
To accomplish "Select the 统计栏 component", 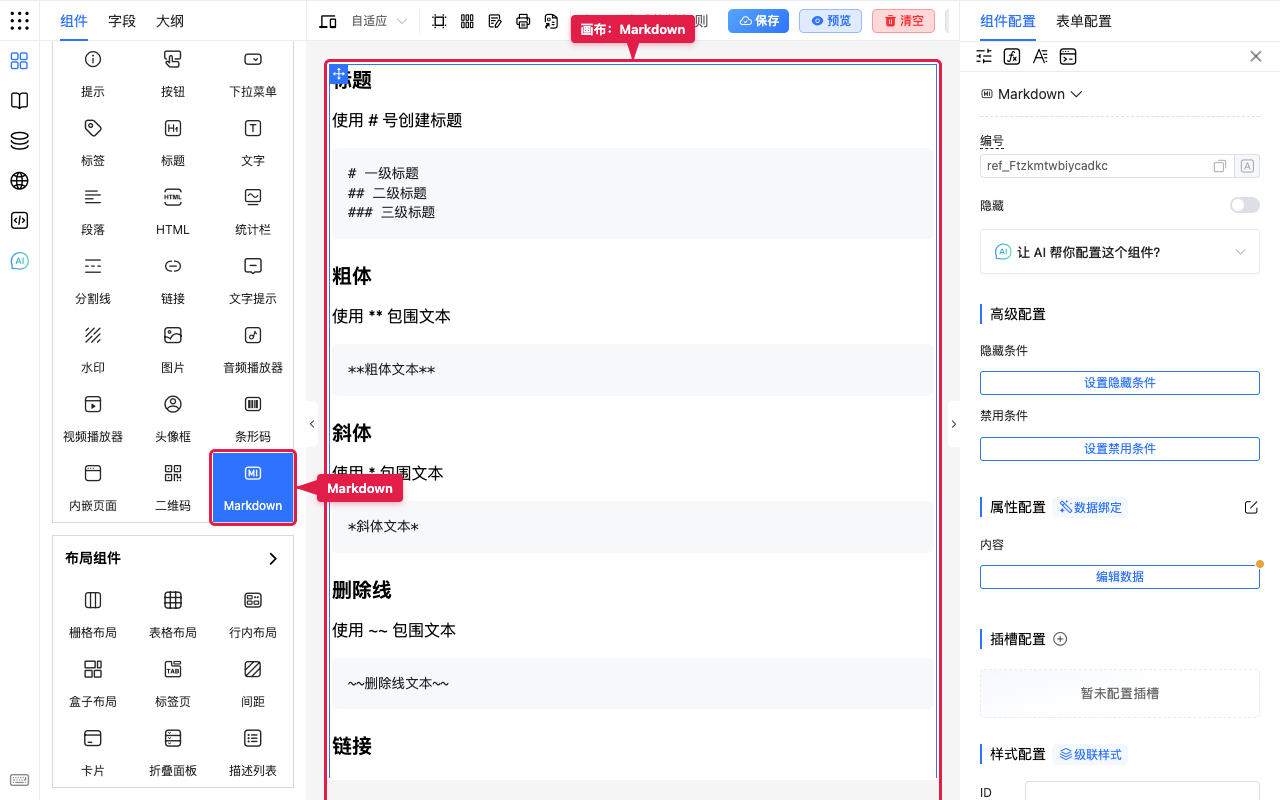I will click(253, 211).
